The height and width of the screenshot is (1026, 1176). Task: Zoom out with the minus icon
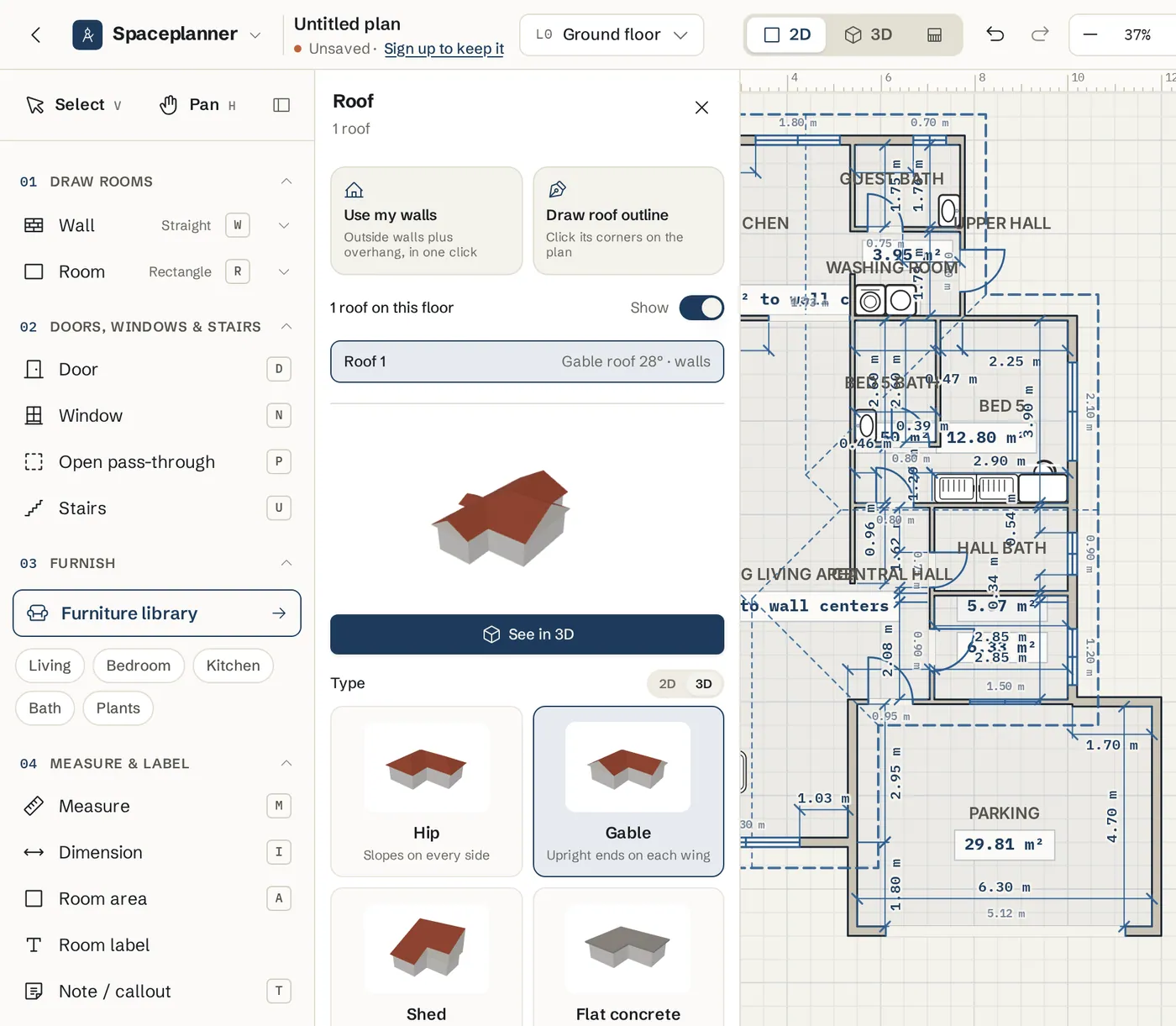tap(1090, 34)
